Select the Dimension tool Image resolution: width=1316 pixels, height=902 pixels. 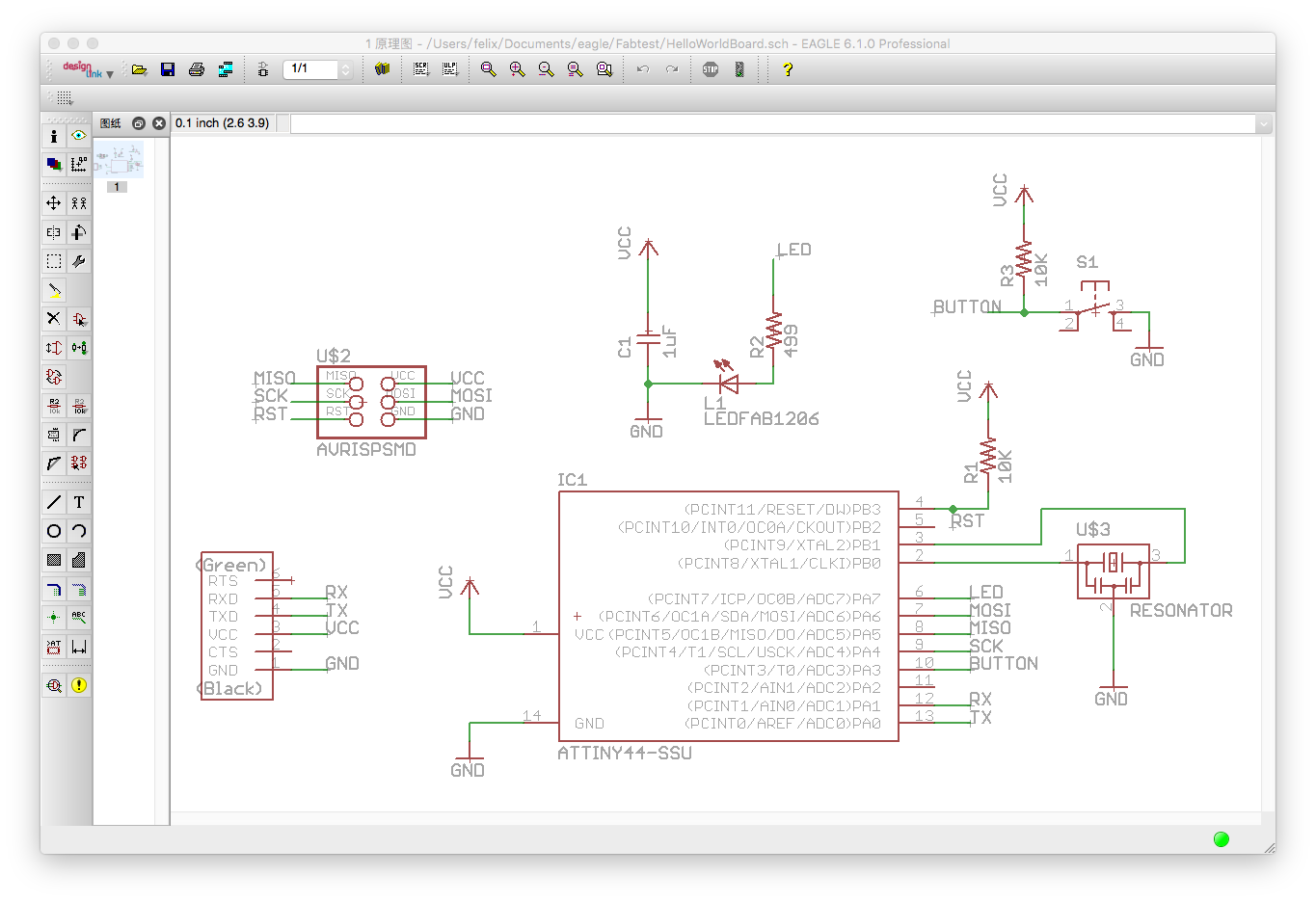coord(79,647)
